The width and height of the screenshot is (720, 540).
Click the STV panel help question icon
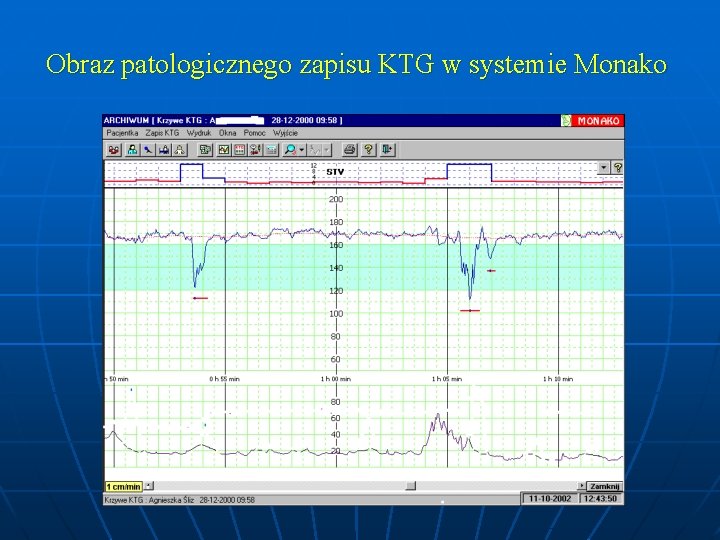click(618, 168)
